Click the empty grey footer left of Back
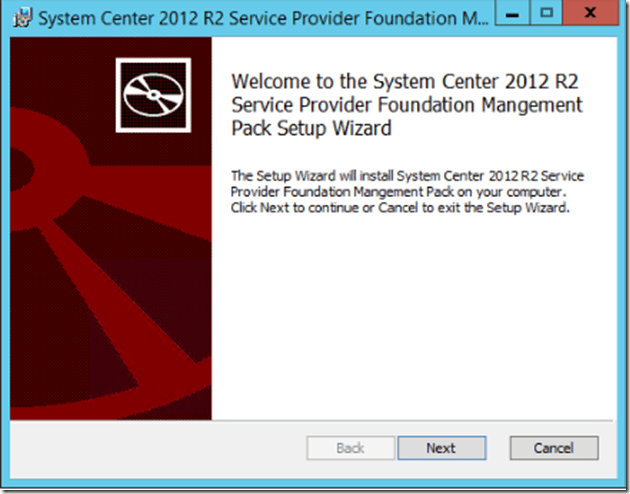The image size is (630, 494). pyautogui.click(x=150, y=448)
